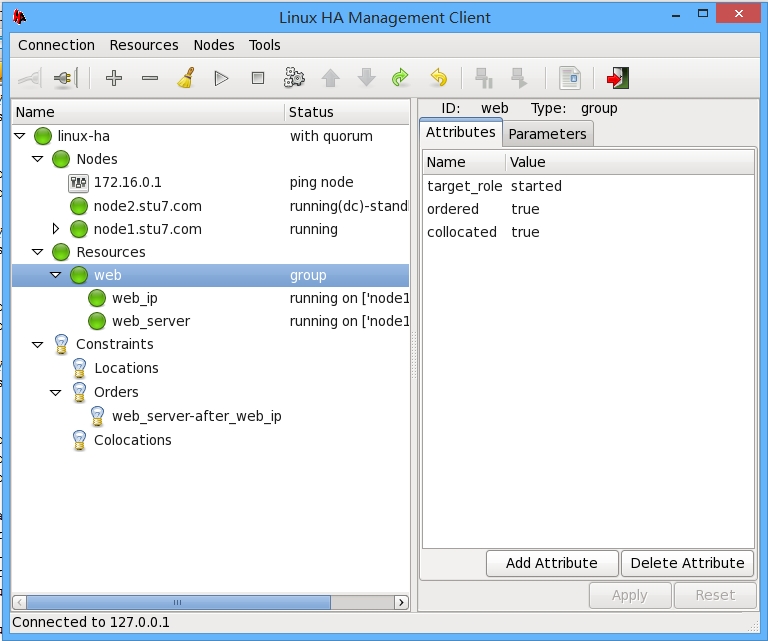Collapse the Constraints tree branch

click(38, 345)
